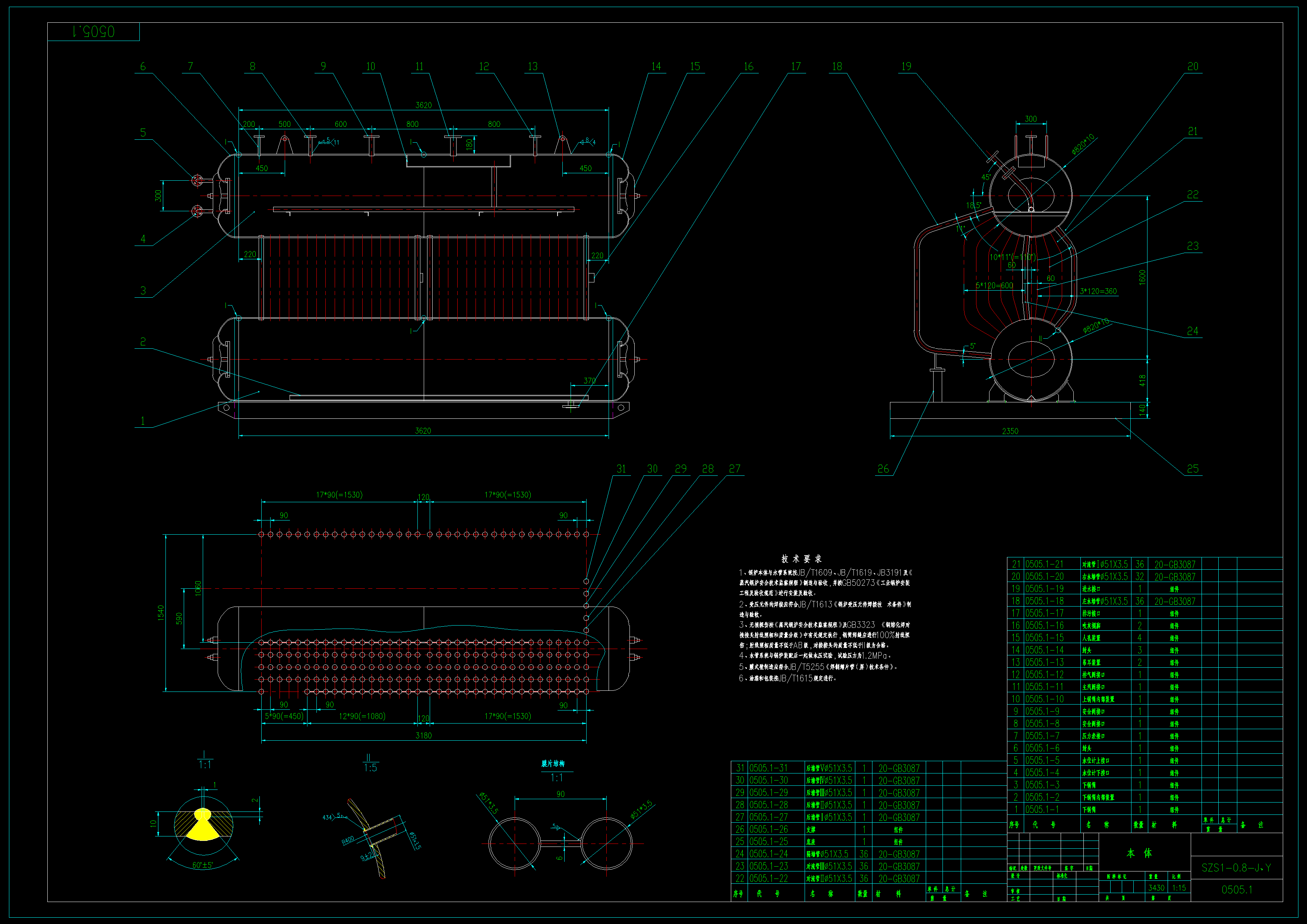Image resolution: width=1307 pixels, height=924 pixels.
Task: Select the "1540" vertical dimension on plan view
Action: [161, 613]
